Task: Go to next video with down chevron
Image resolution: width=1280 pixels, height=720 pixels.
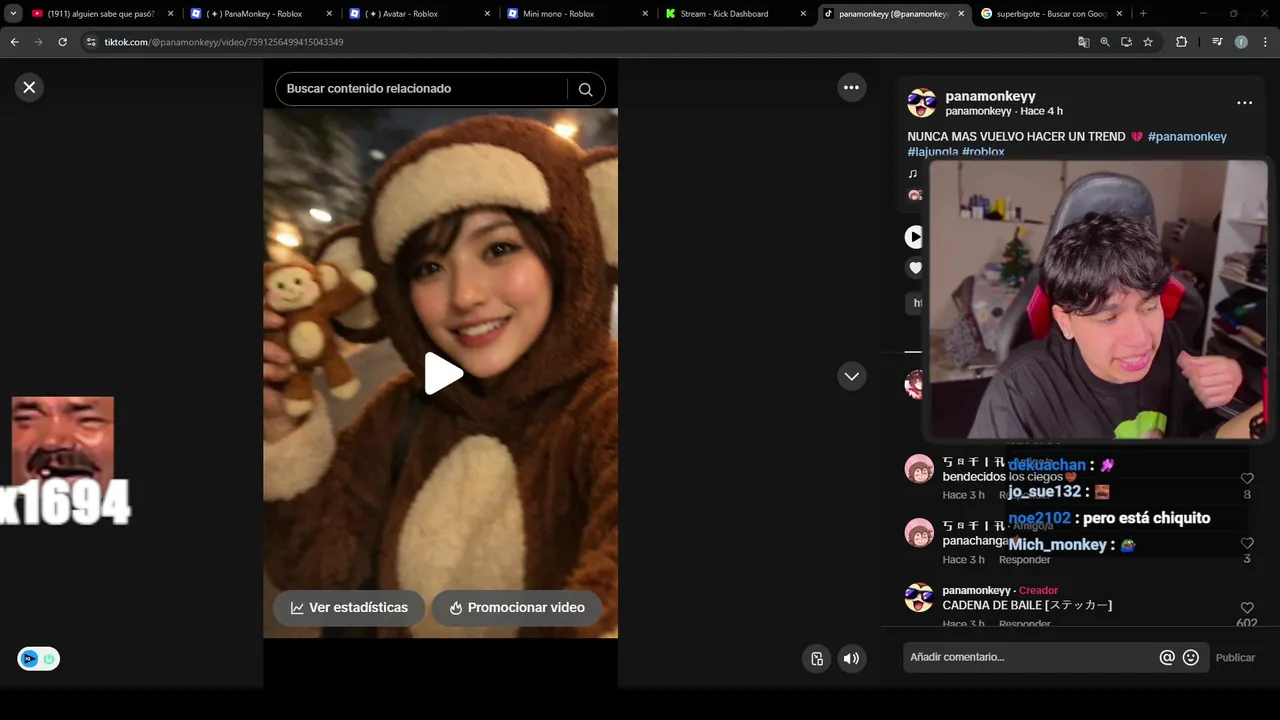Action: point(851,376)
